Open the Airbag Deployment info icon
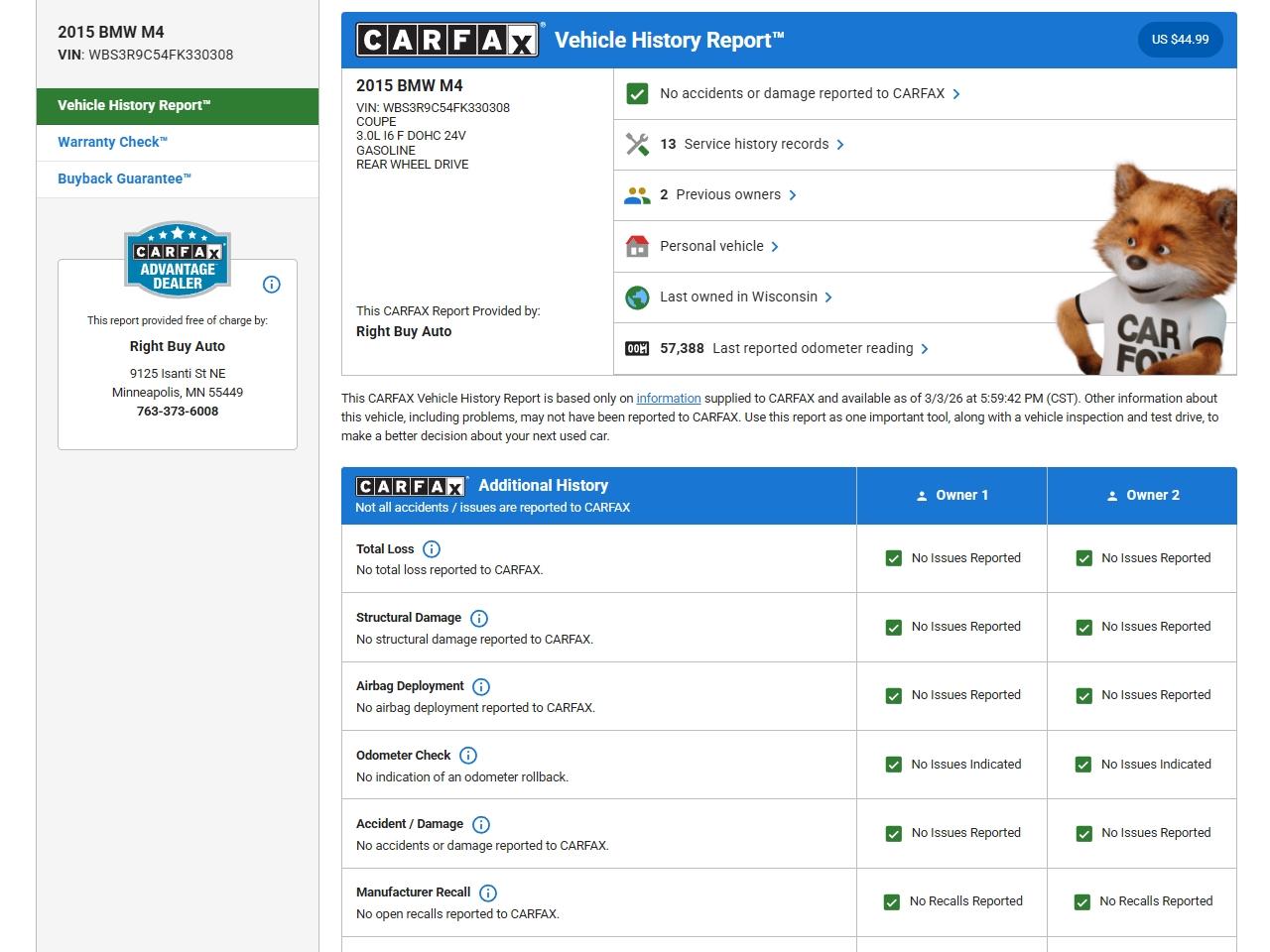The image size is (1270, 952). click(481, 687)
